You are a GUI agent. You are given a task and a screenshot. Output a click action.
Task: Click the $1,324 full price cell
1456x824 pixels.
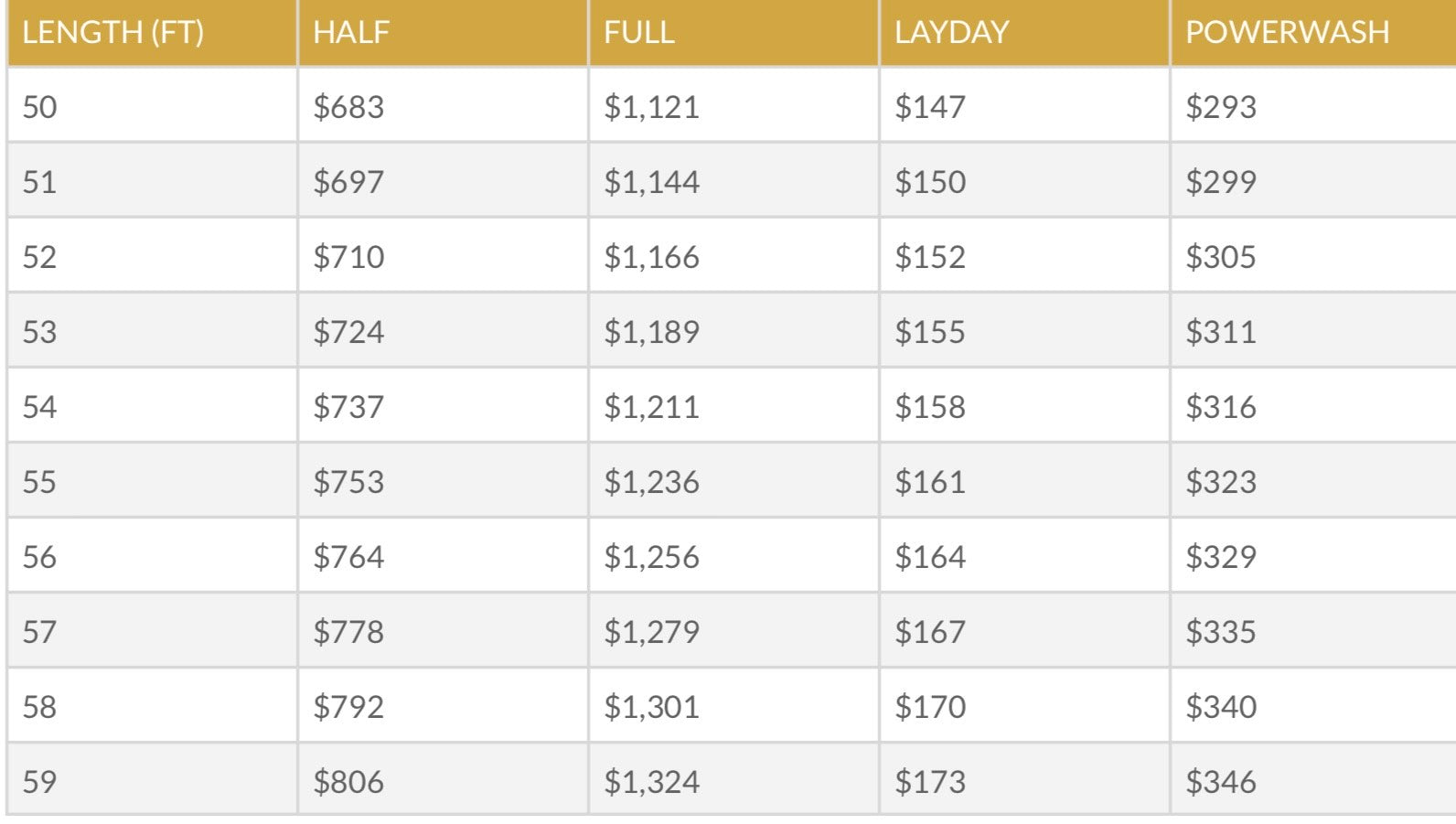pyautogui.click(x=651, y=782)
